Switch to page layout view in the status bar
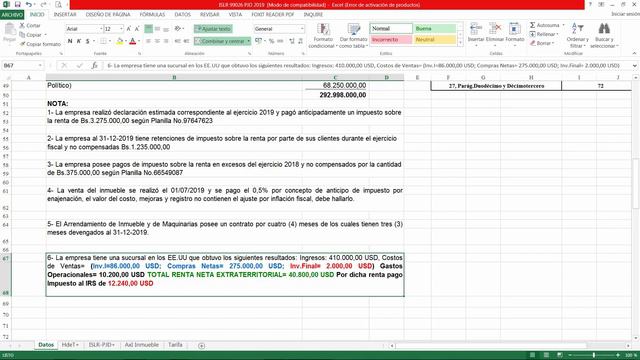 coord(546,355)
